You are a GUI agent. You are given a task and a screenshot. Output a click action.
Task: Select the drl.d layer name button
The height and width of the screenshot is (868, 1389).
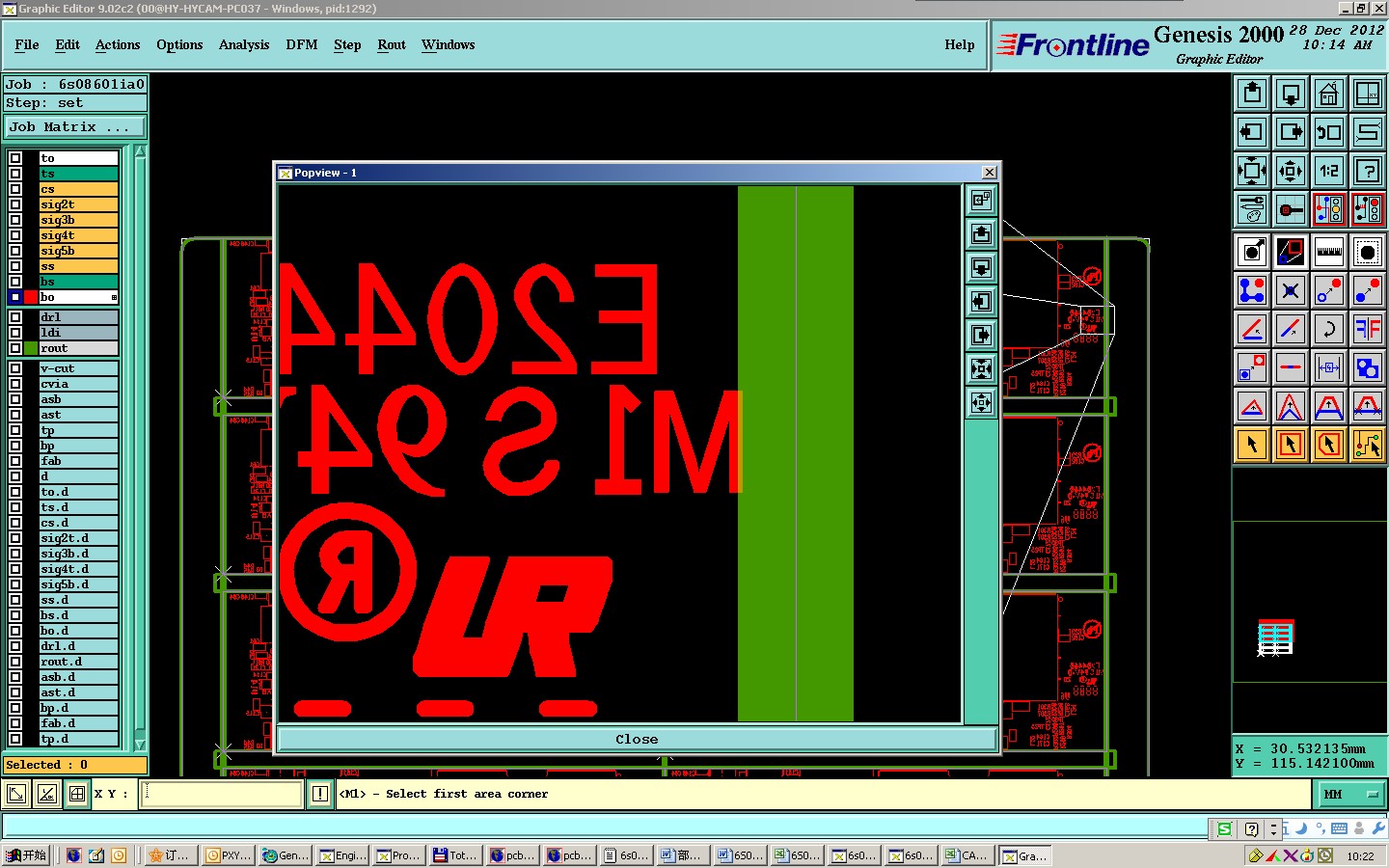(x=78, y=646)
